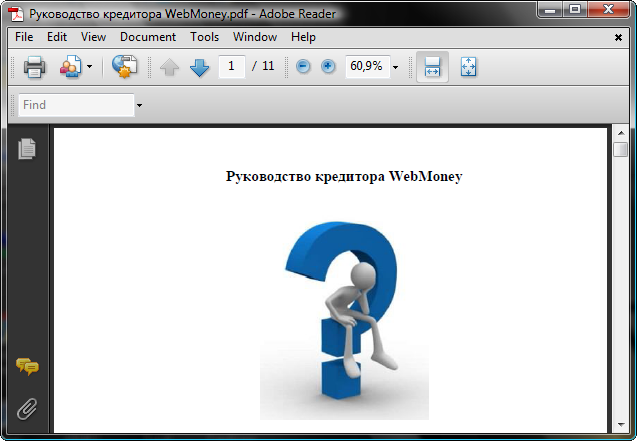Toggle fit width scrolling mode icon

click(x=432, y=67)
